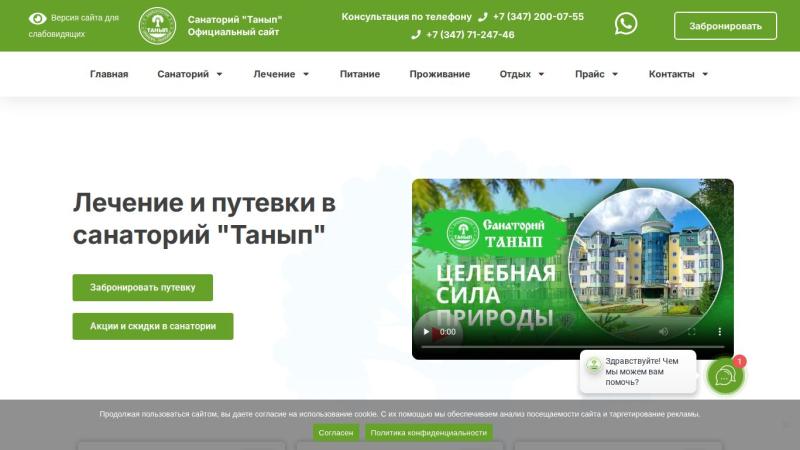Viewport: 800px width, 450px height.
Task: Click the Консультация по телефону text
Action: 407,17
